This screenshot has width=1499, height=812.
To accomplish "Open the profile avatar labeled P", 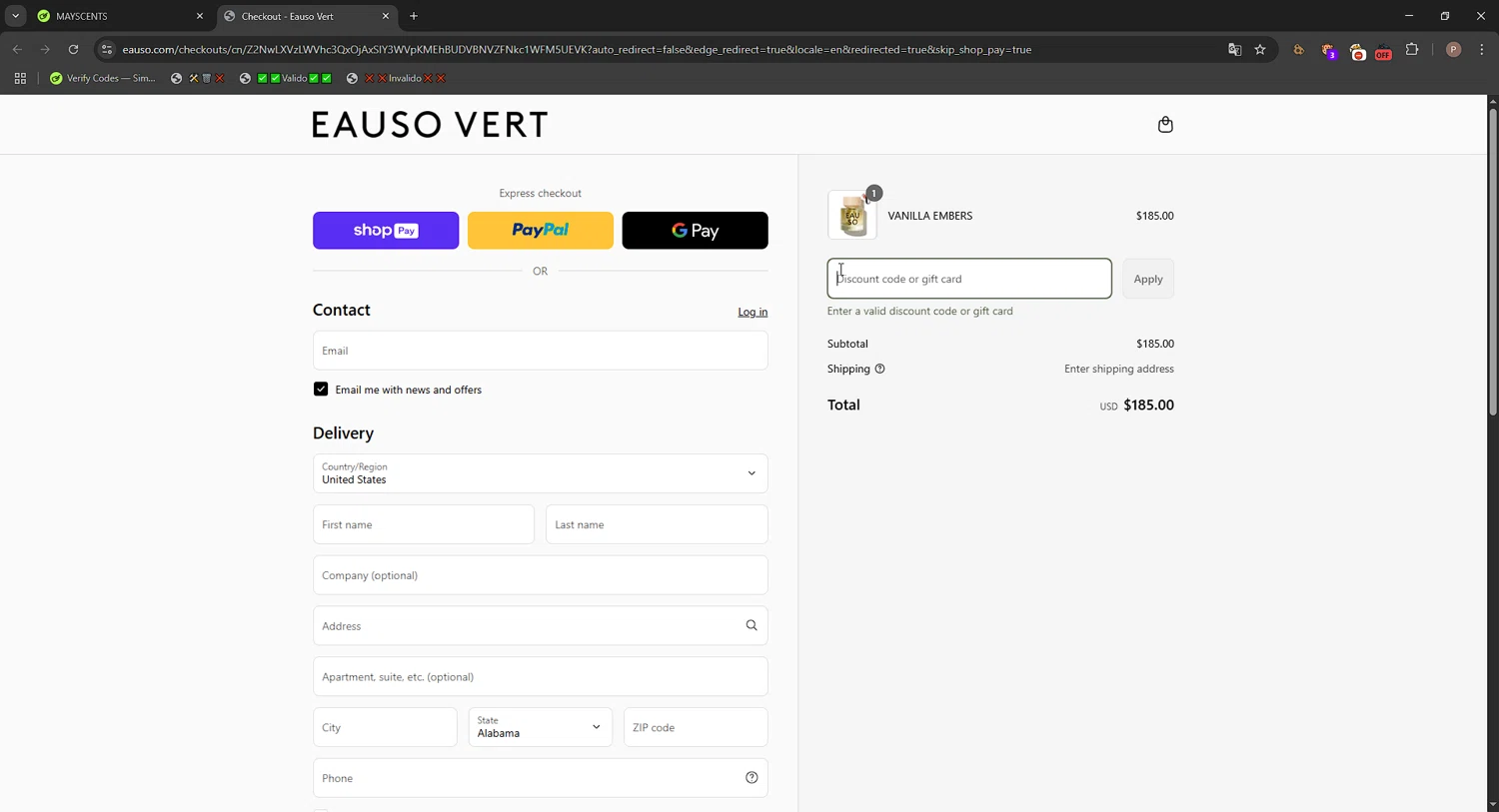I will (1454, 49).
